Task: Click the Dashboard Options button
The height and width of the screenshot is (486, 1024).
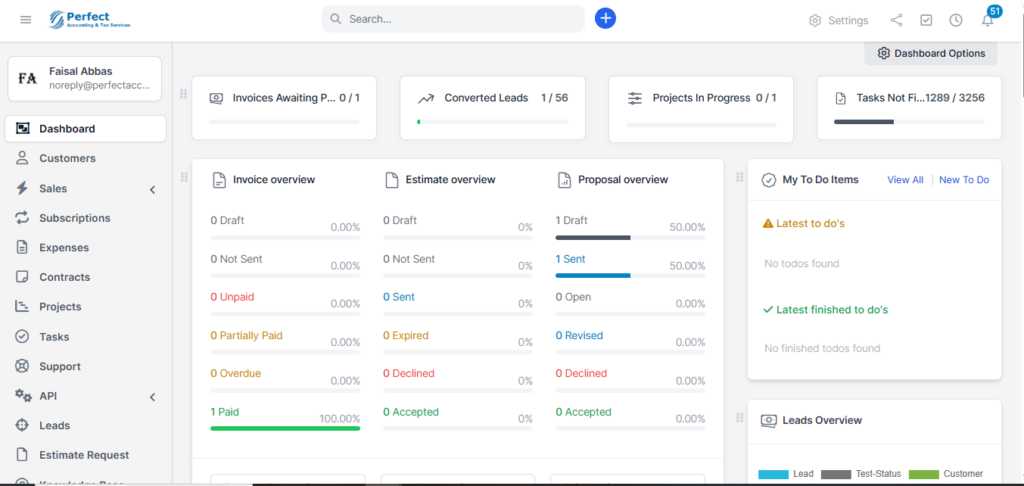Action: pos(930,53)
